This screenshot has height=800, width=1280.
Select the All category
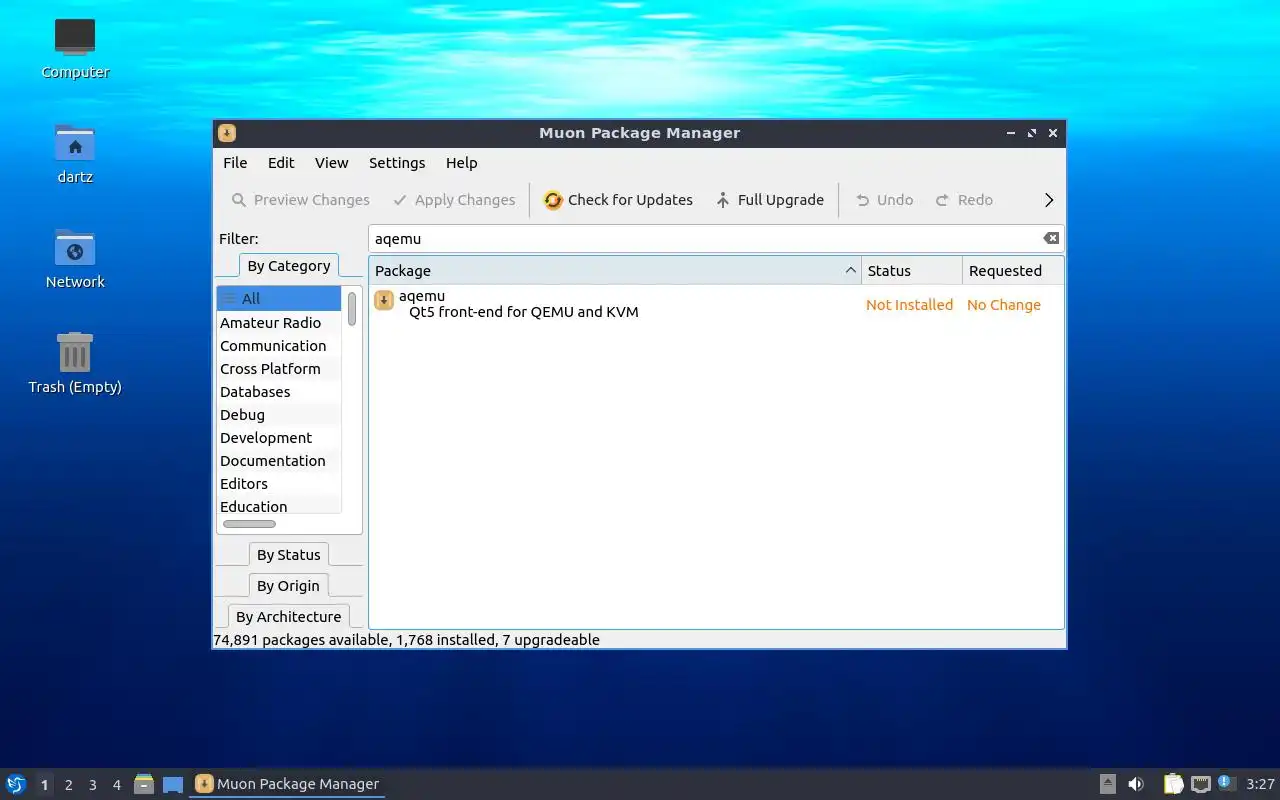279,298
